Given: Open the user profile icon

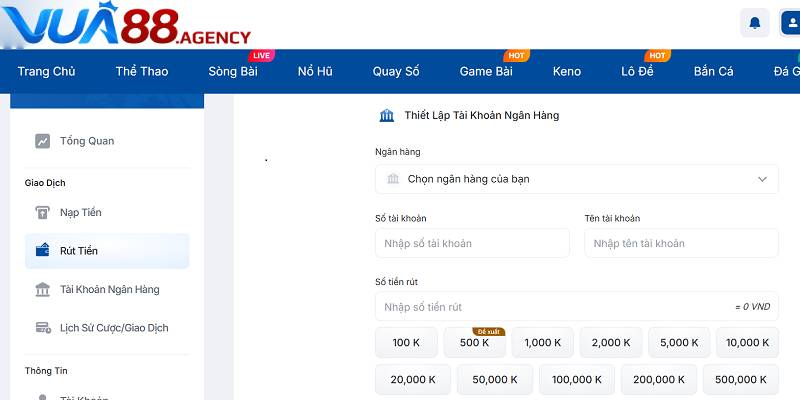Looking at the screenshot, I should click(x=790, y=22).
